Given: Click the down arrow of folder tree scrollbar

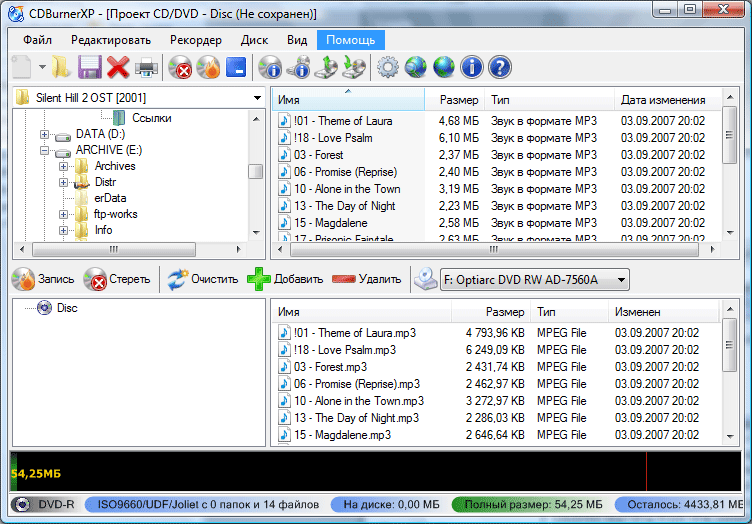Looking at the screenshot, I should (x=256, y=233).
